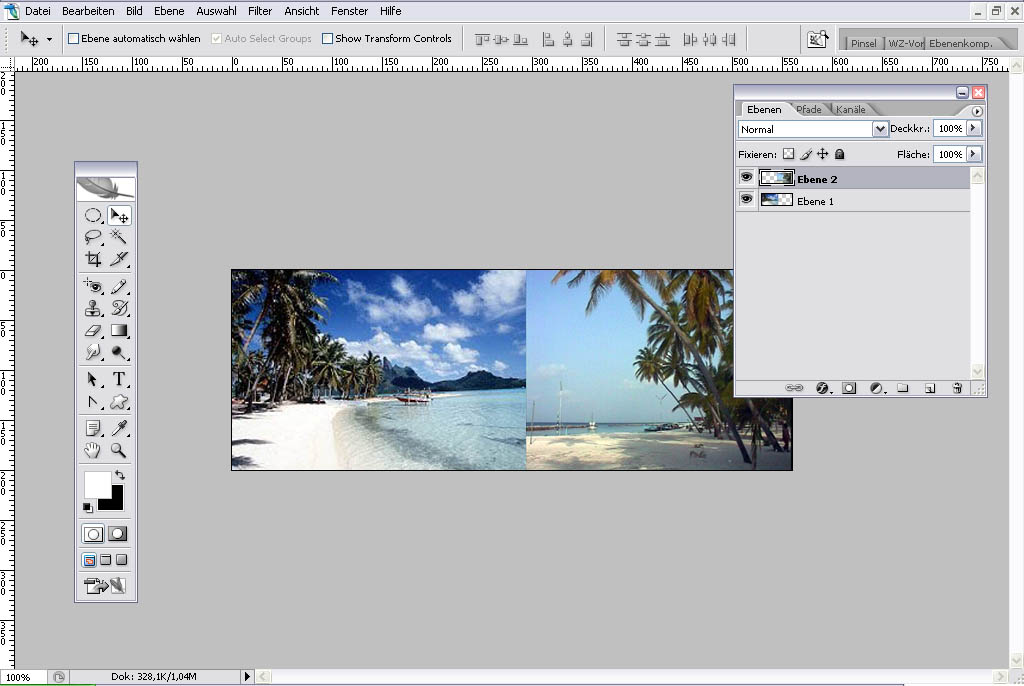Select the Red Eye tool
1024x686 pixels.
[x=93, y=286]
